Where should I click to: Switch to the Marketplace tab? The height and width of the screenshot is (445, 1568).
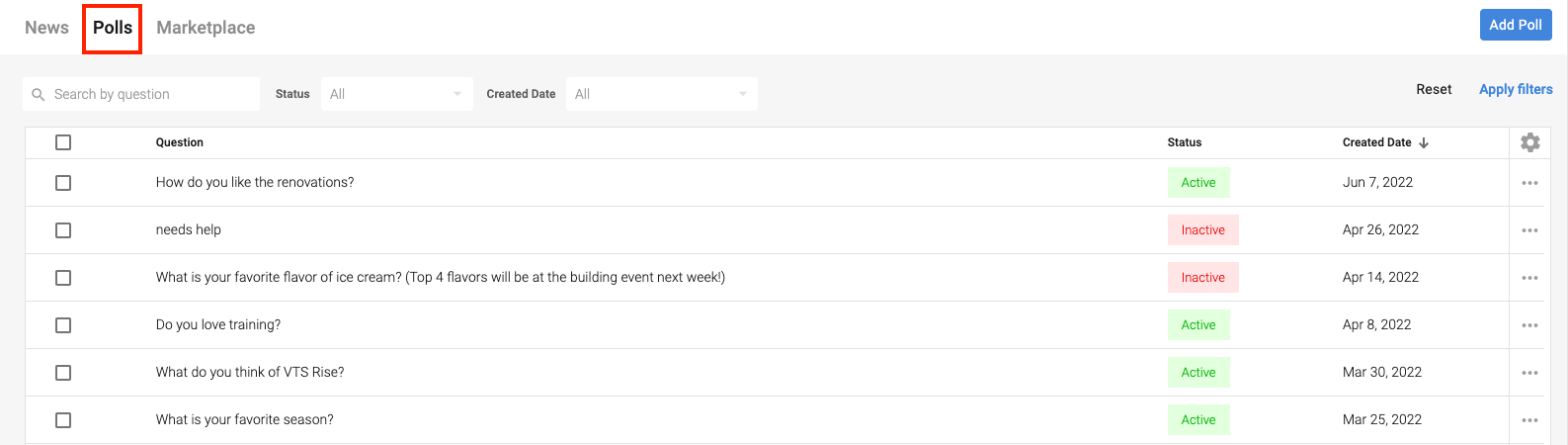[206, 28]
